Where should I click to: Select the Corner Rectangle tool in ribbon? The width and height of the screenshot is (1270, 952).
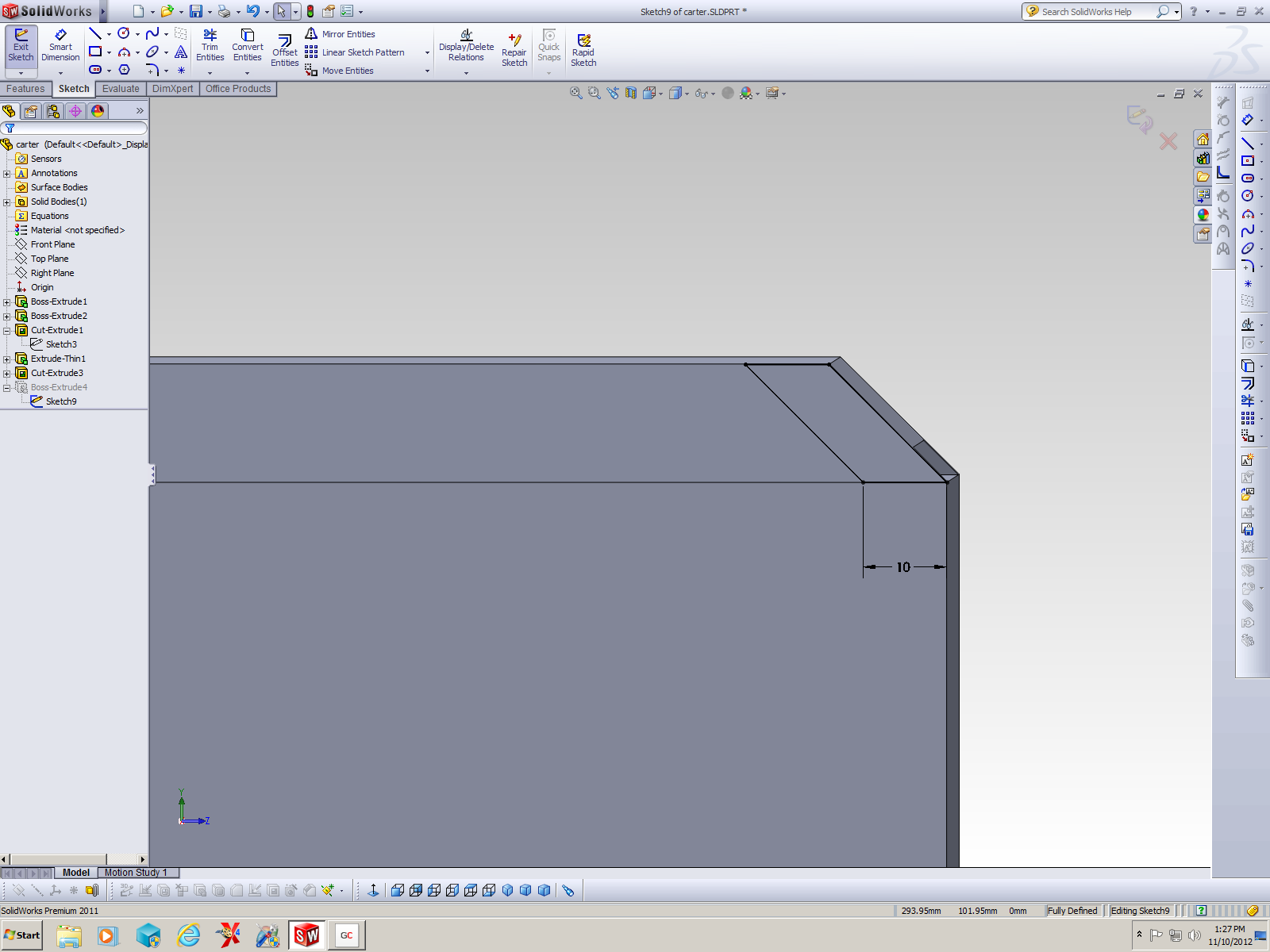95,52
